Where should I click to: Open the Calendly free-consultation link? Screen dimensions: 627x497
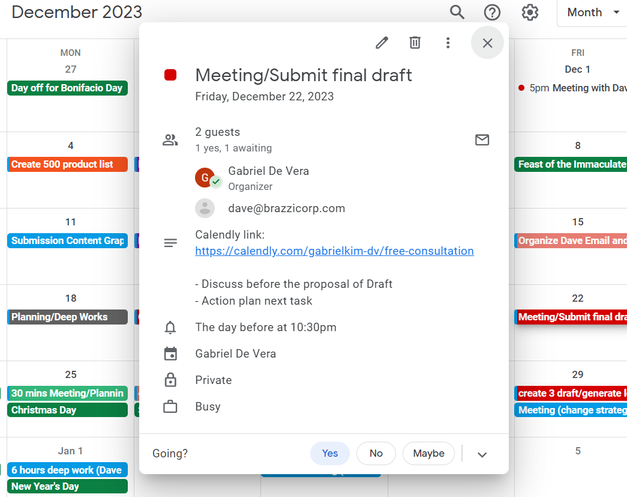(x=334, y=251)
